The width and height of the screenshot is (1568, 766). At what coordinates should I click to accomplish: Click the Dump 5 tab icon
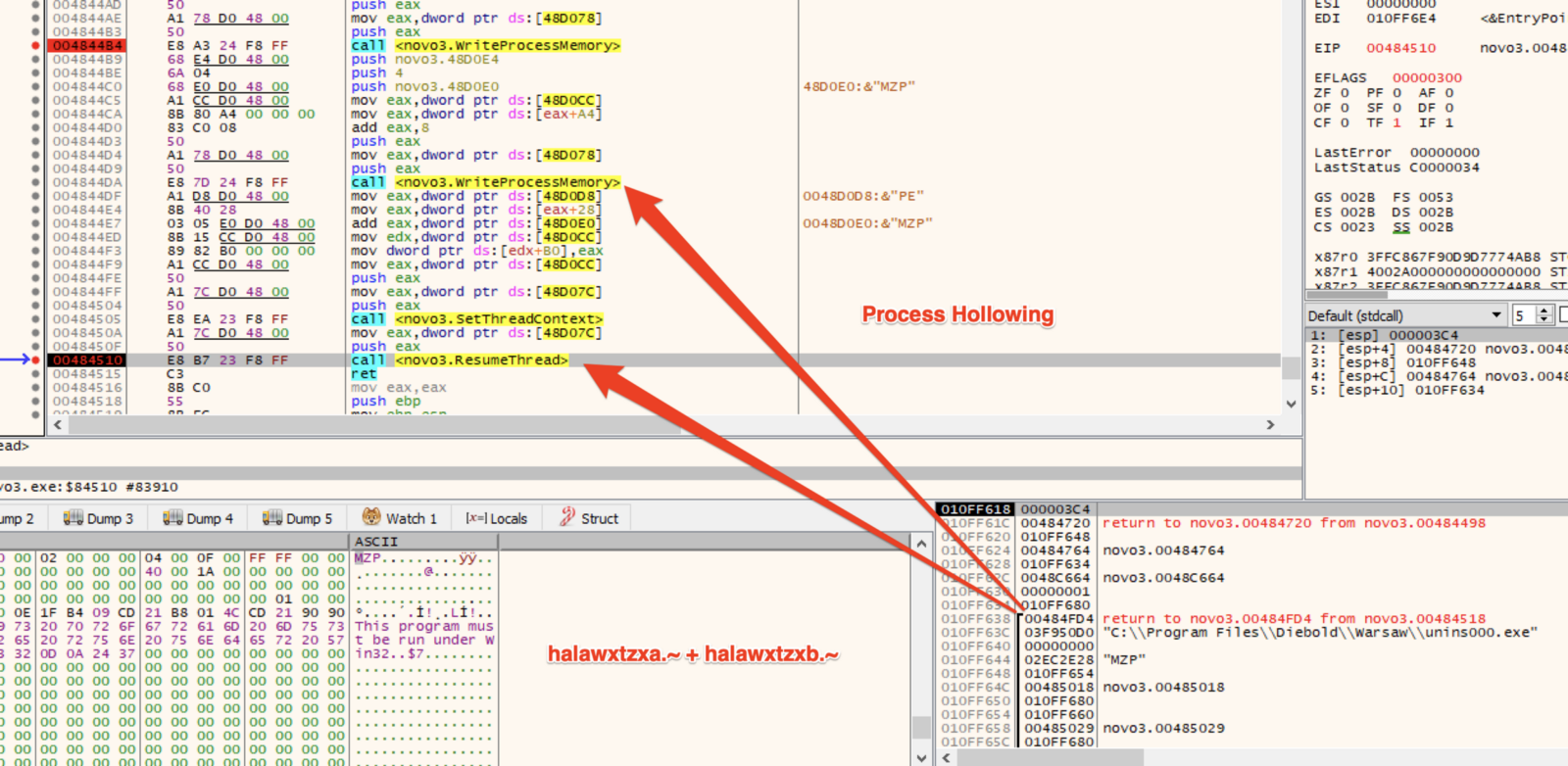pos(272,518)
